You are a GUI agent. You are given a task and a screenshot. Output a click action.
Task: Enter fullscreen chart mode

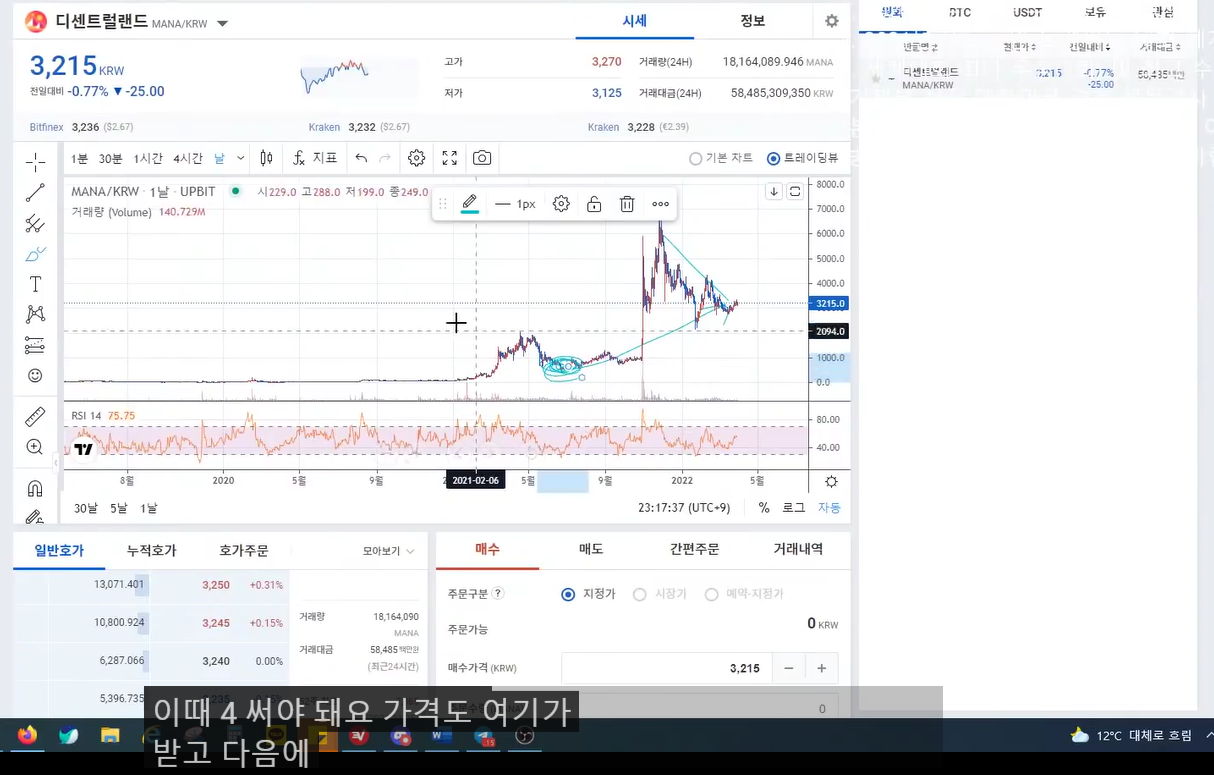point(450,158)
